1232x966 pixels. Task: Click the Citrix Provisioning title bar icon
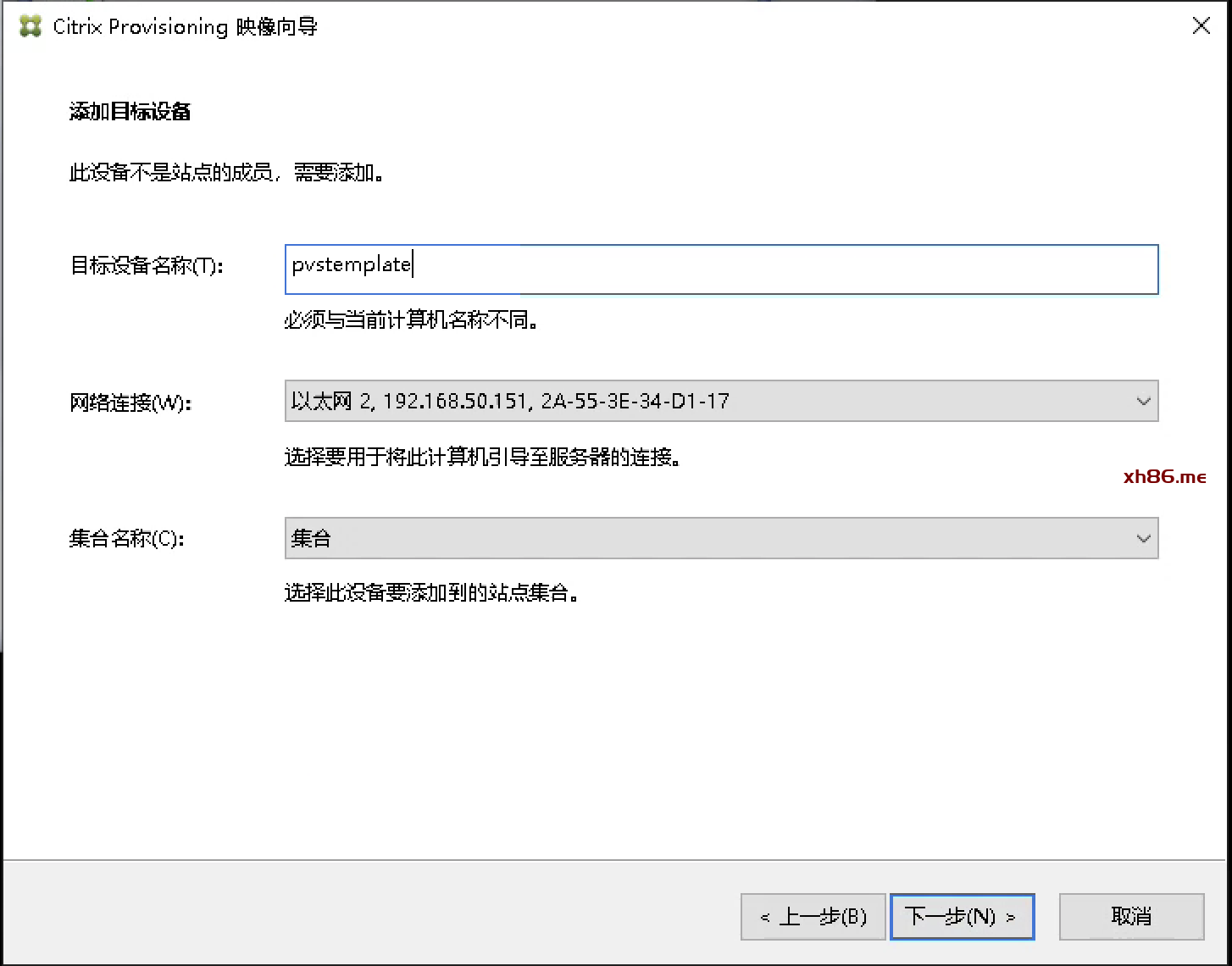[31, 26]
